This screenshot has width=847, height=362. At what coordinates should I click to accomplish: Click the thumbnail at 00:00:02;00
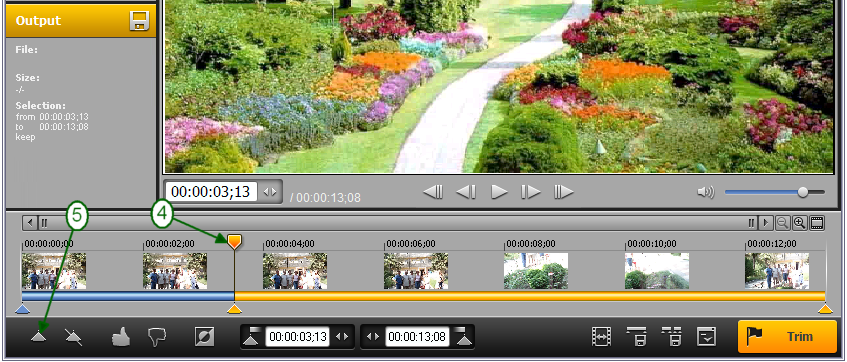[x=175, y=271]
